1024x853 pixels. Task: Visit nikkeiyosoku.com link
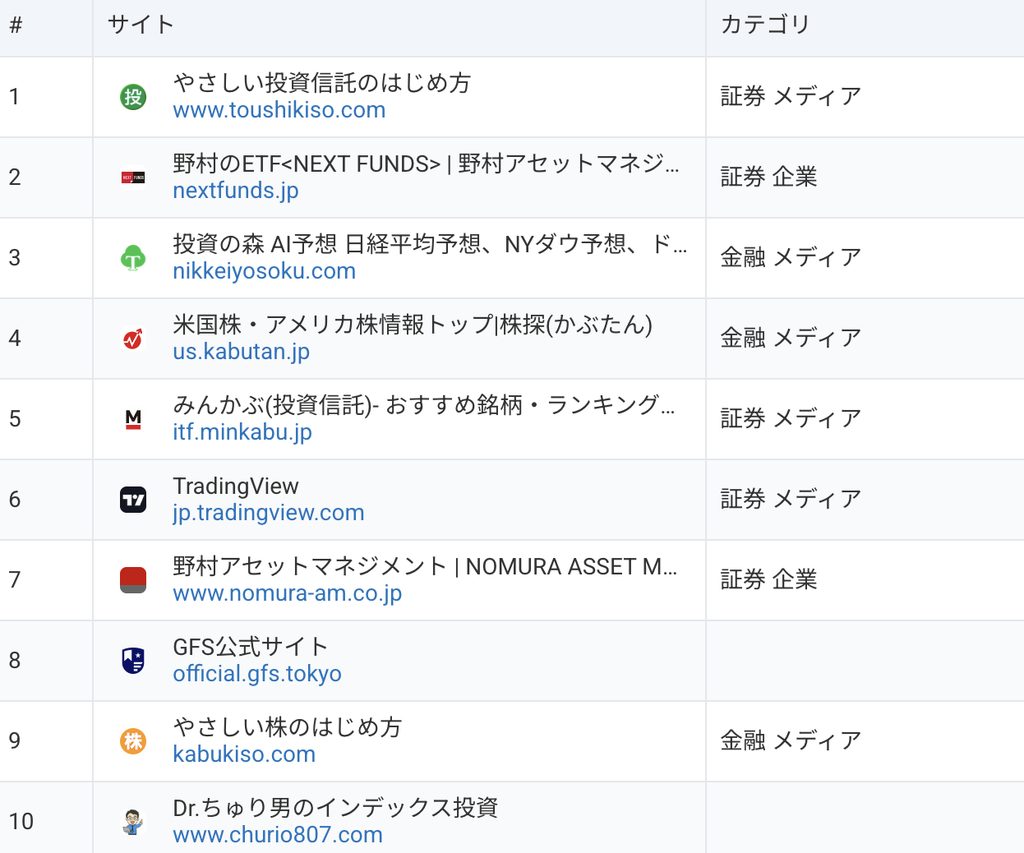click(264, 270)
